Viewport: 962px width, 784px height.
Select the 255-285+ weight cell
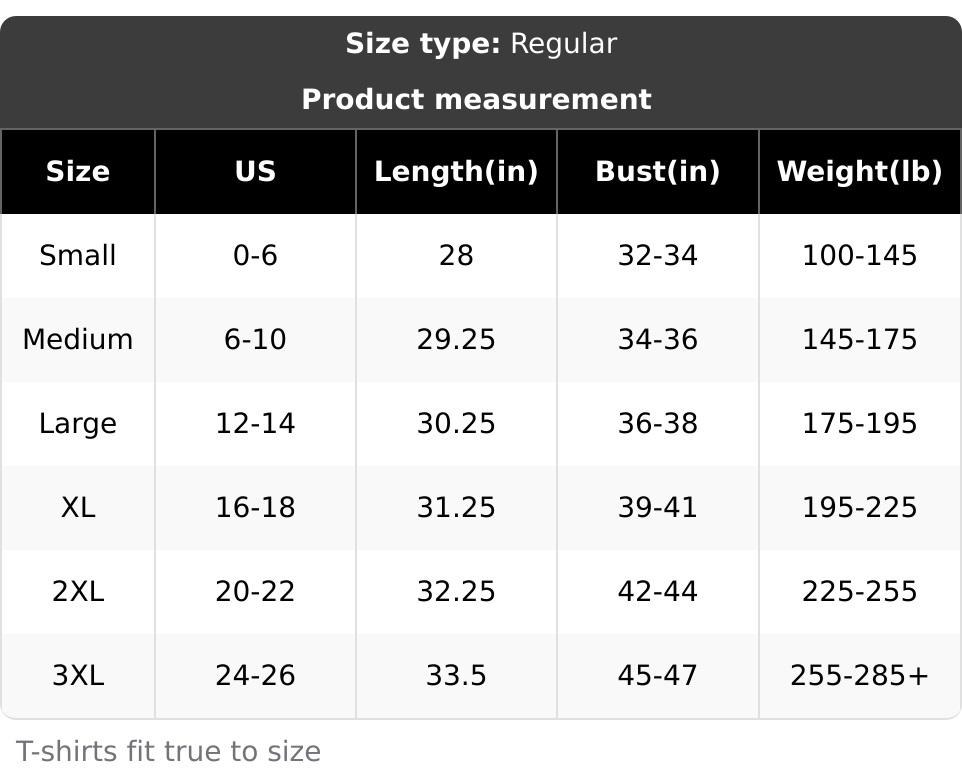point(859,676)
